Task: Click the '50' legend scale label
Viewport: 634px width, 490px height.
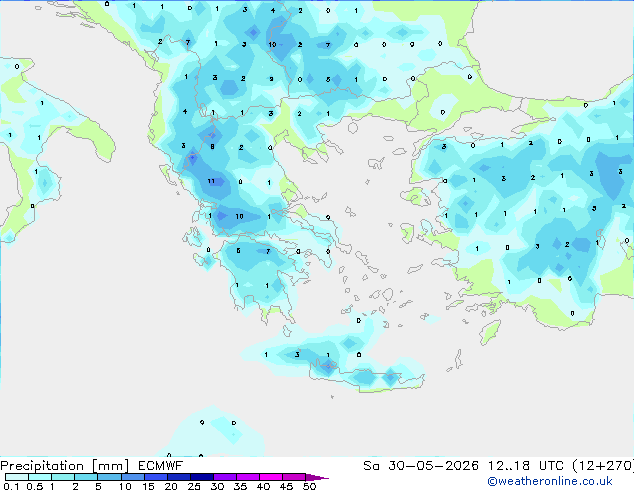Action: tap(309, 486)
